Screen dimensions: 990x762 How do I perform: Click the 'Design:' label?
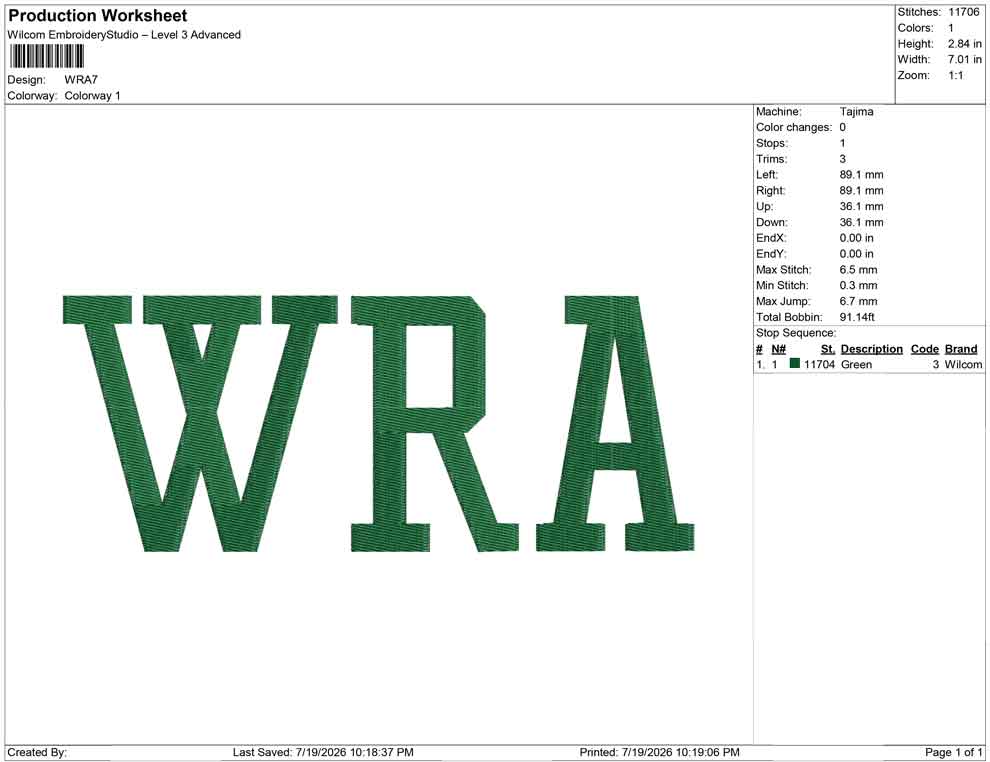coord(27,80)
